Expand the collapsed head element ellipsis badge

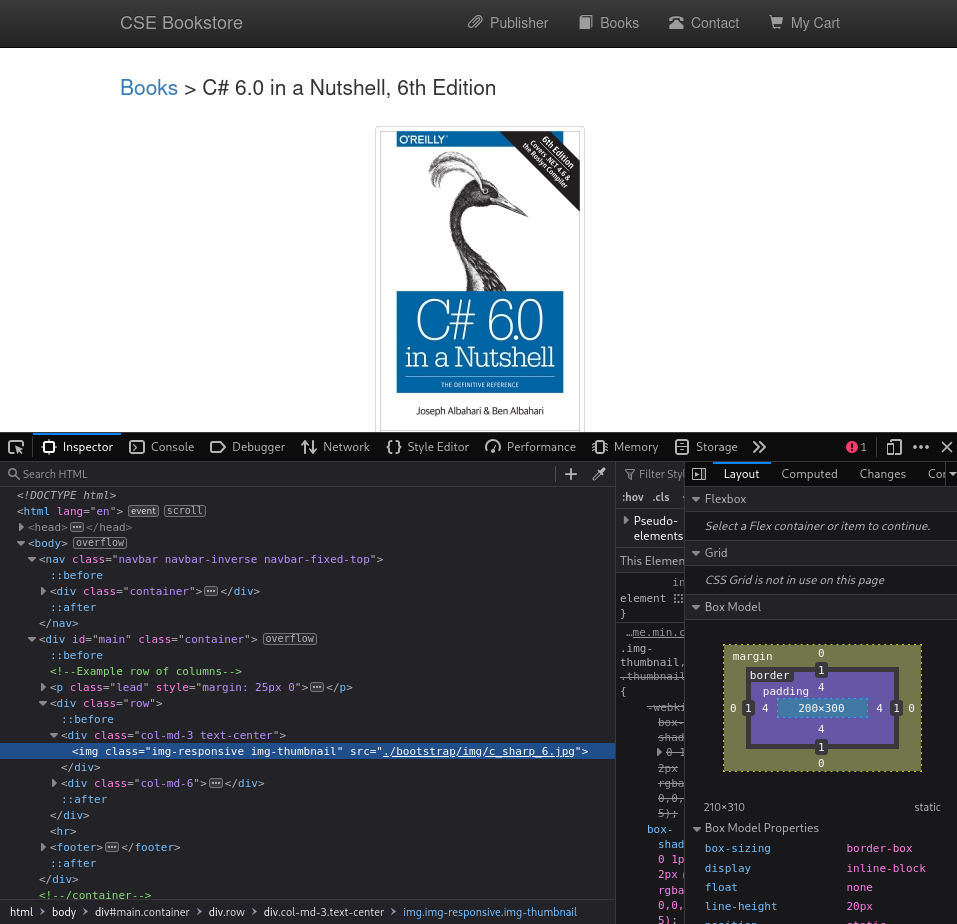point(77,527)
